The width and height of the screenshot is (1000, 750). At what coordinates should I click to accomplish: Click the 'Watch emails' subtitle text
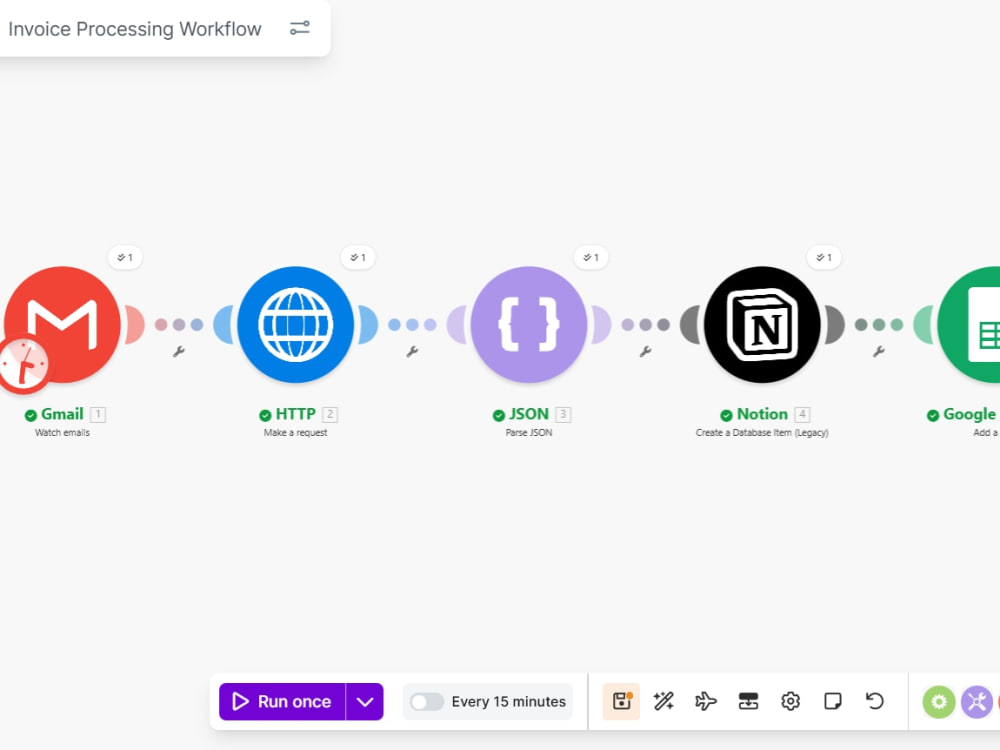point(62,432)
